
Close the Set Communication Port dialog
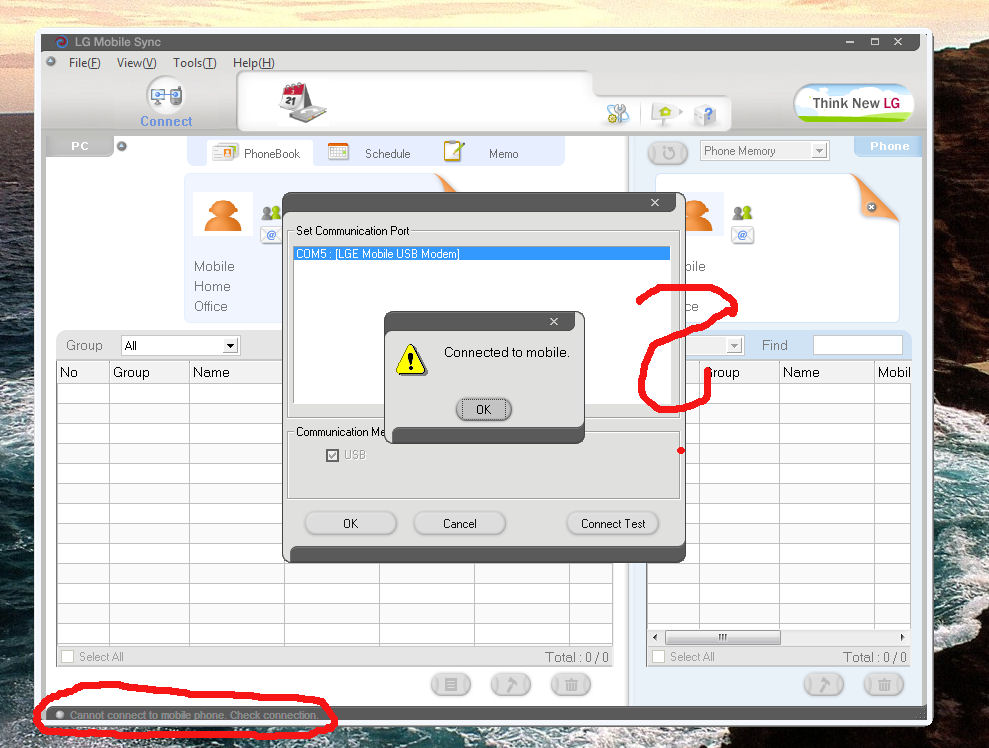(655, 202)
